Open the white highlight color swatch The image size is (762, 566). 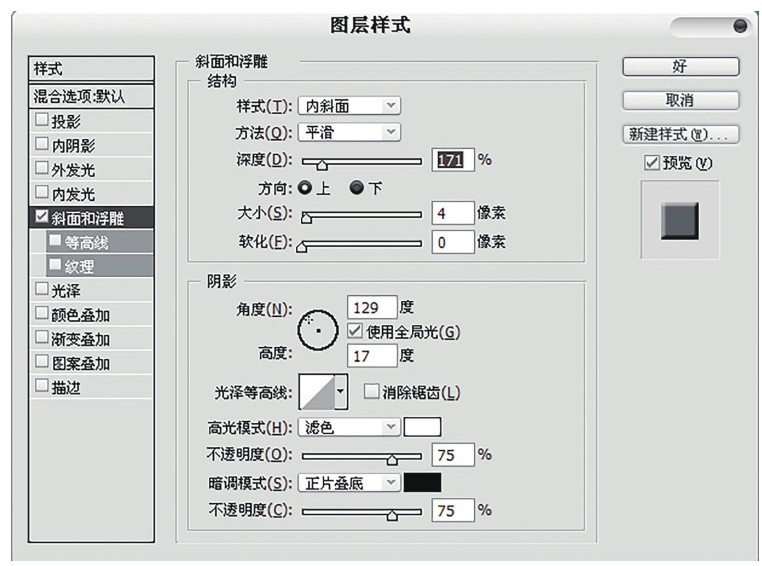pos(422,427)
